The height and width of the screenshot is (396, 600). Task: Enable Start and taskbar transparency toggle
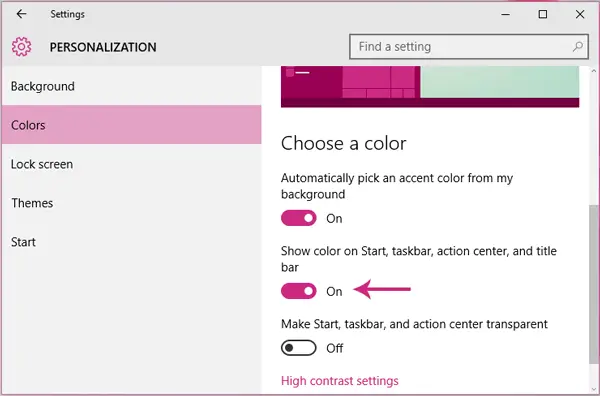point(298,348)
